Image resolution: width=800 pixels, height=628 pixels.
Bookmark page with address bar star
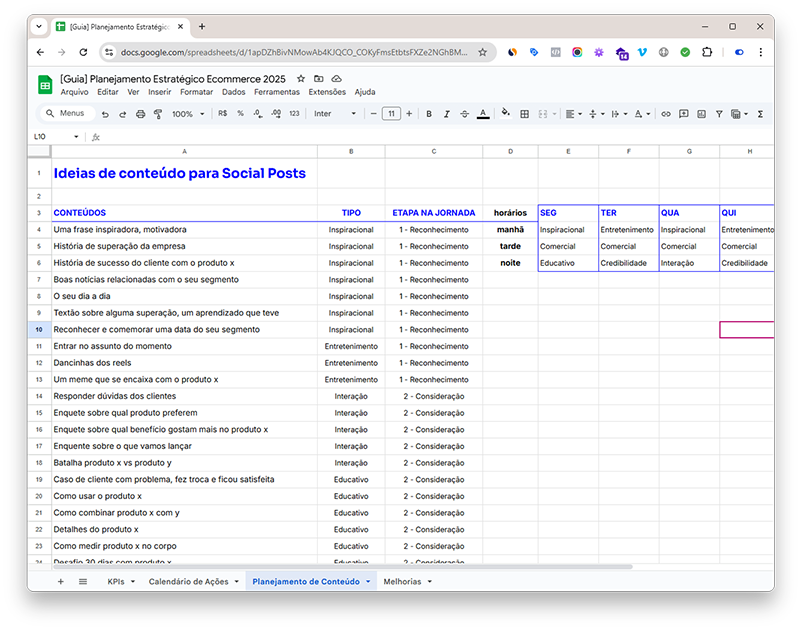482,53
